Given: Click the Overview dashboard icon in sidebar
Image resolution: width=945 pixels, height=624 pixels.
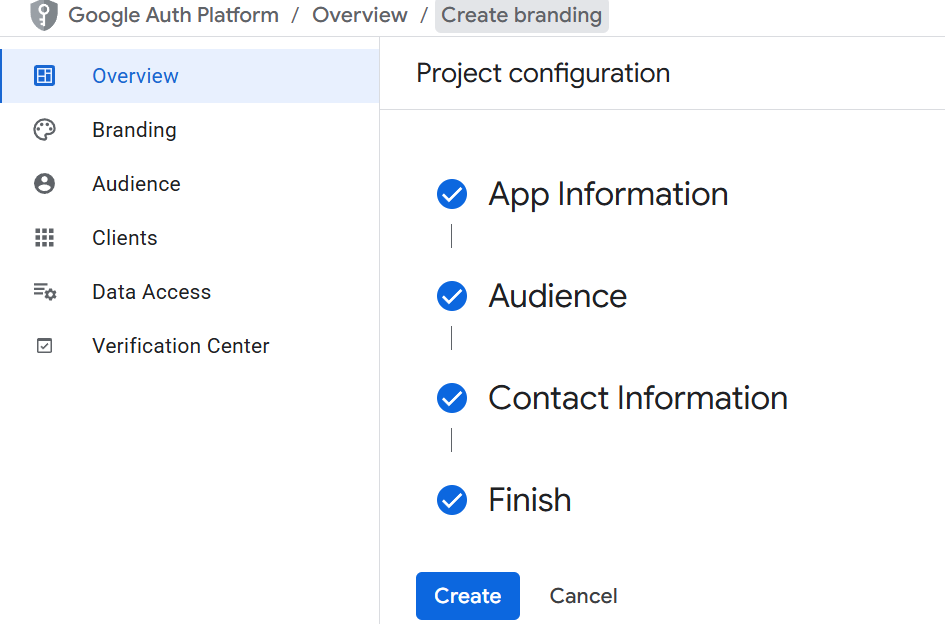Looking at the screenshot, I should [44, 76].
